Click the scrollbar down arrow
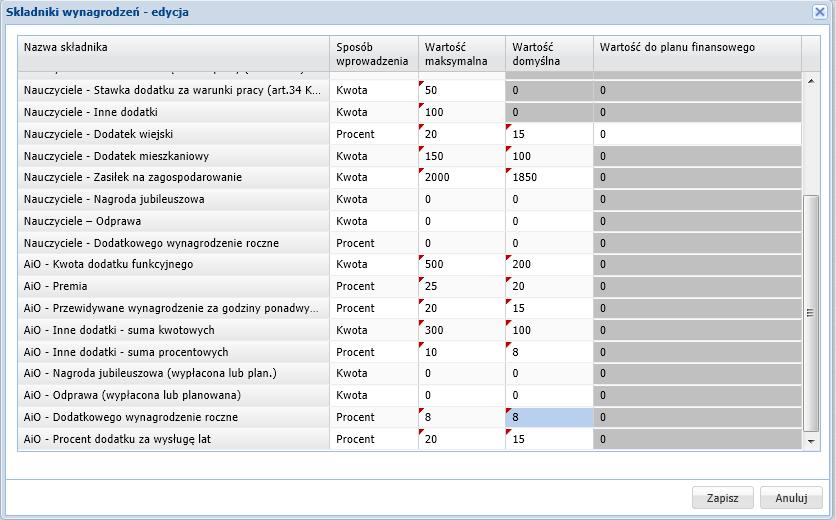 coord(811,442)
